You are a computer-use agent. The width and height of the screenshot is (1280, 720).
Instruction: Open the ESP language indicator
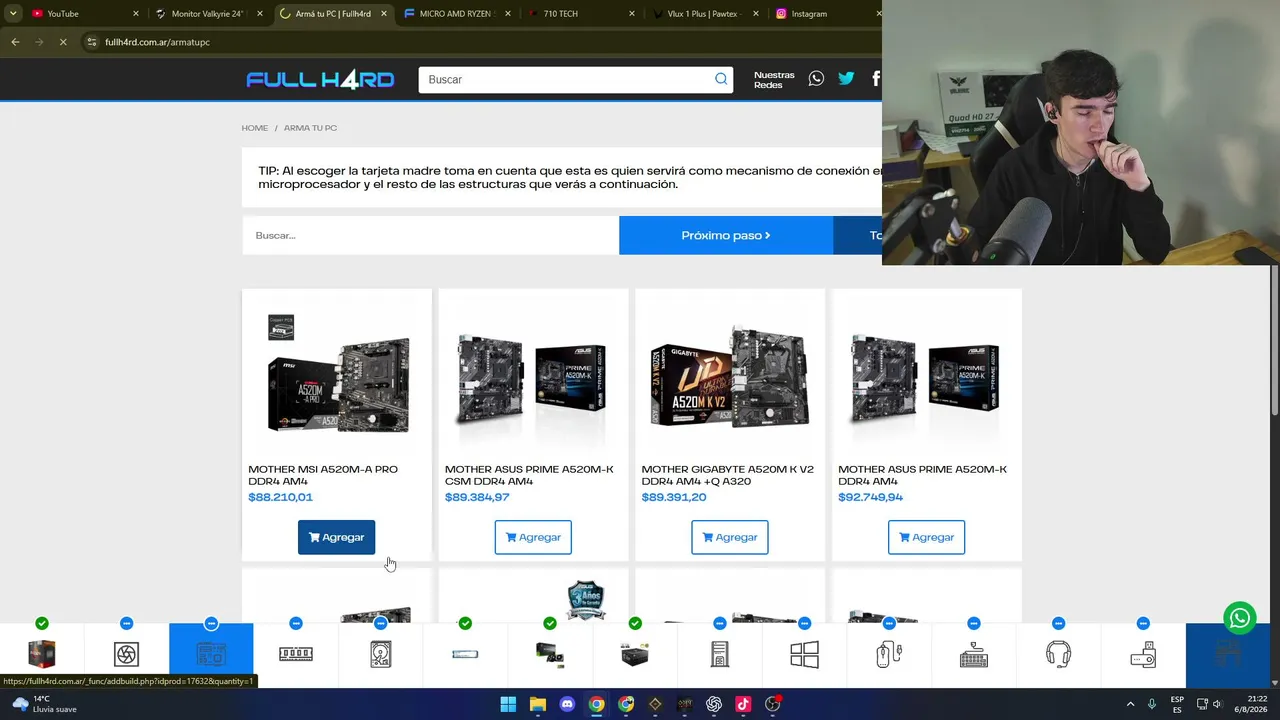click(1177, 704)
